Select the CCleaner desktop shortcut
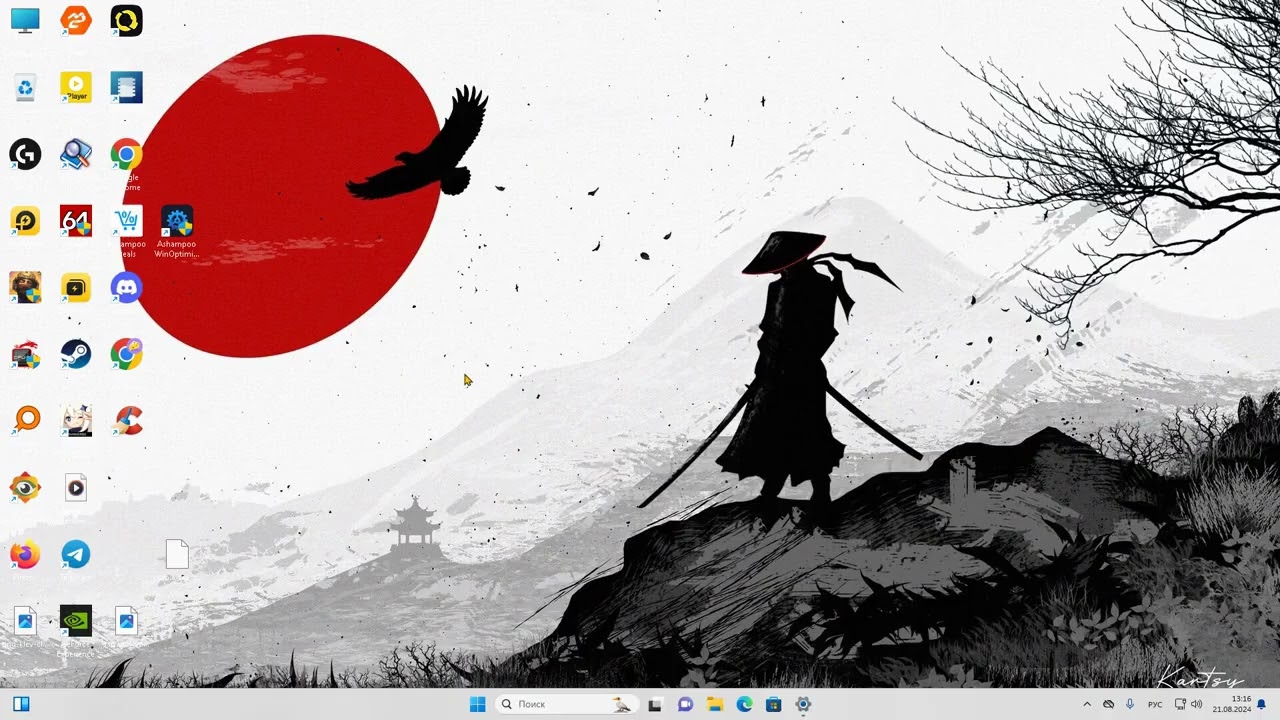1280x720 pixels. [x=127, y=421]
